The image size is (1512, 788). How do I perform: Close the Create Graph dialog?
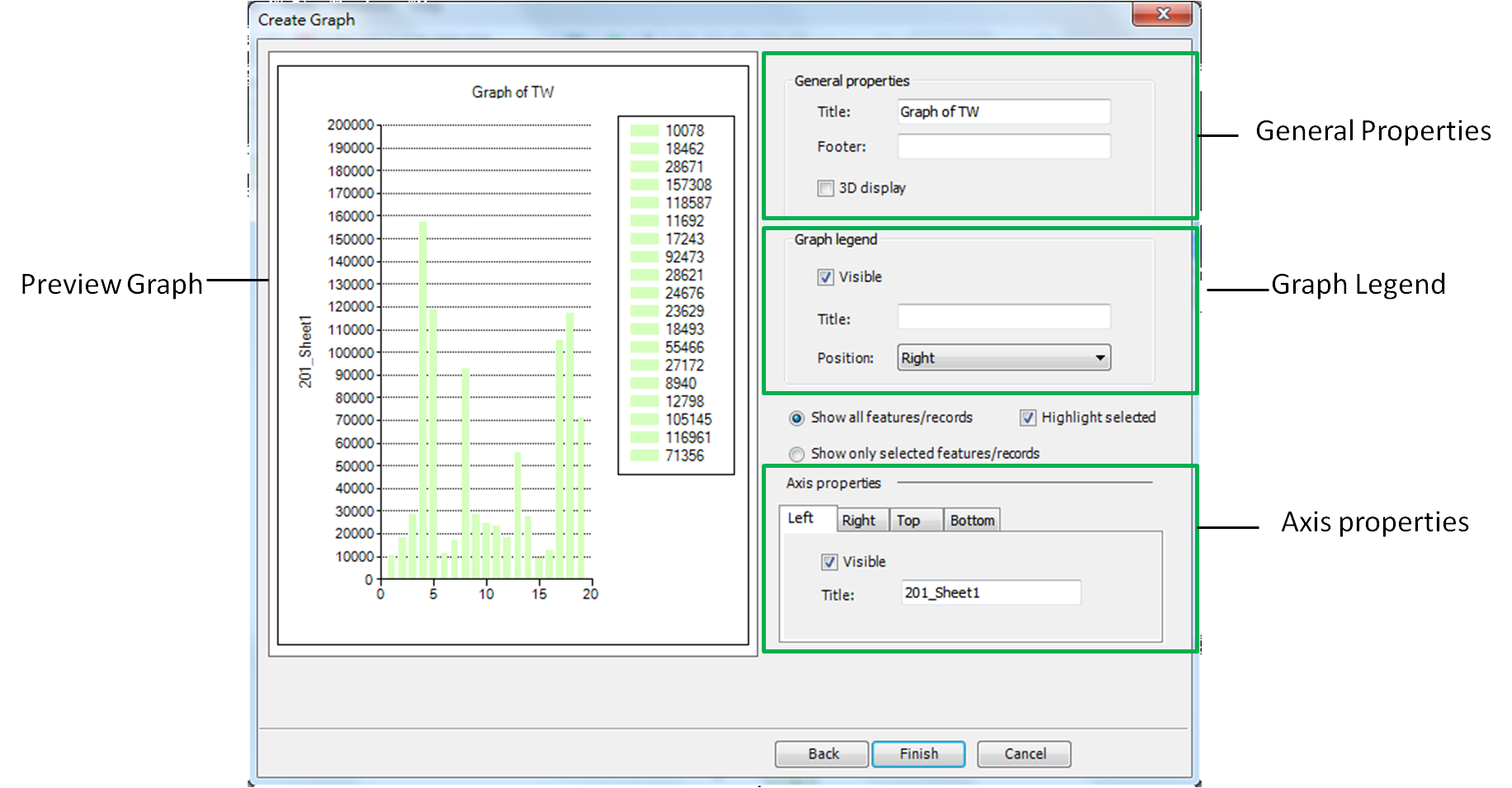(1162, 14)
